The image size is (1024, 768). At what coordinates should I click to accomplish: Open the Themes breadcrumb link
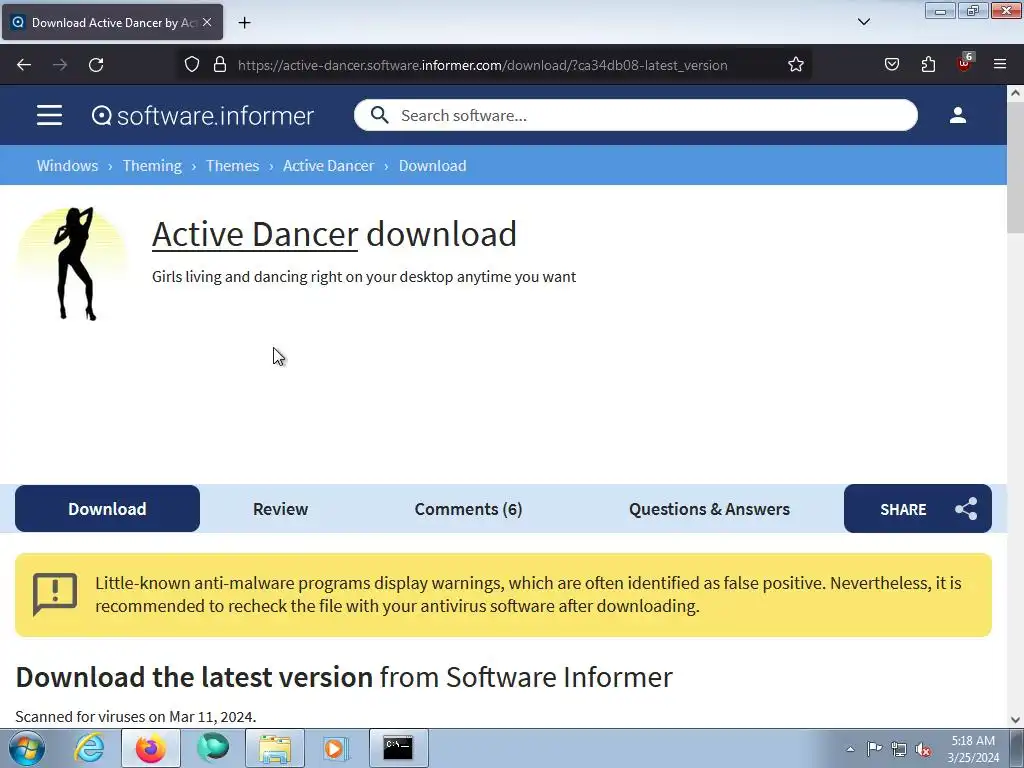point(232,166)
